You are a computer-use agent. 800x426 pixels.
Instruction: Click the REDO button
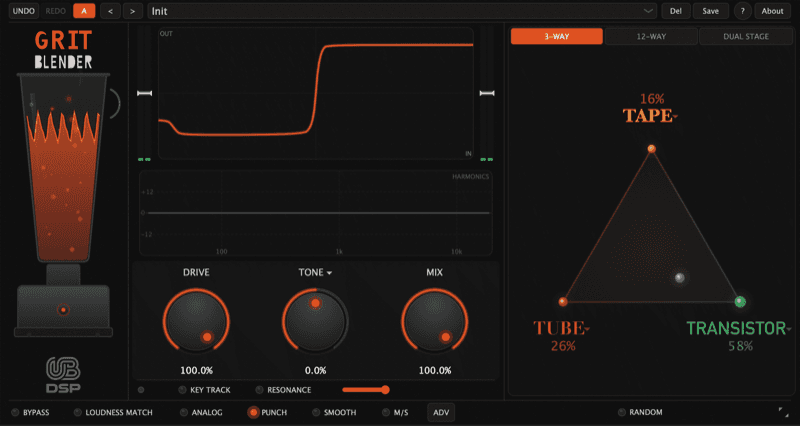pos(56,11)
